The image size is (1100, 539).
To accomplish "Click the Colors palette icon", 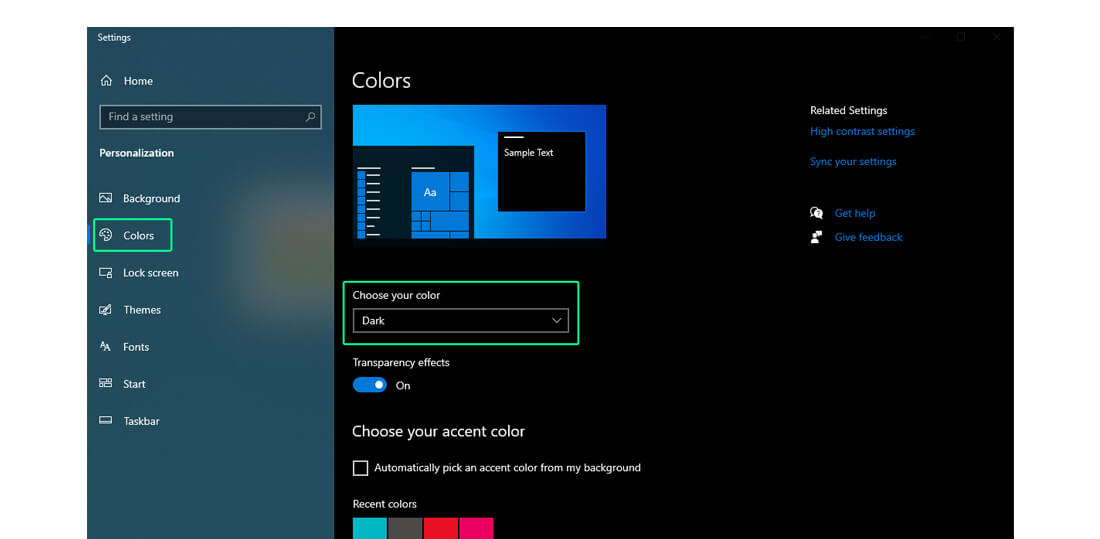I will pyautogui.click(x=106, y=235).
